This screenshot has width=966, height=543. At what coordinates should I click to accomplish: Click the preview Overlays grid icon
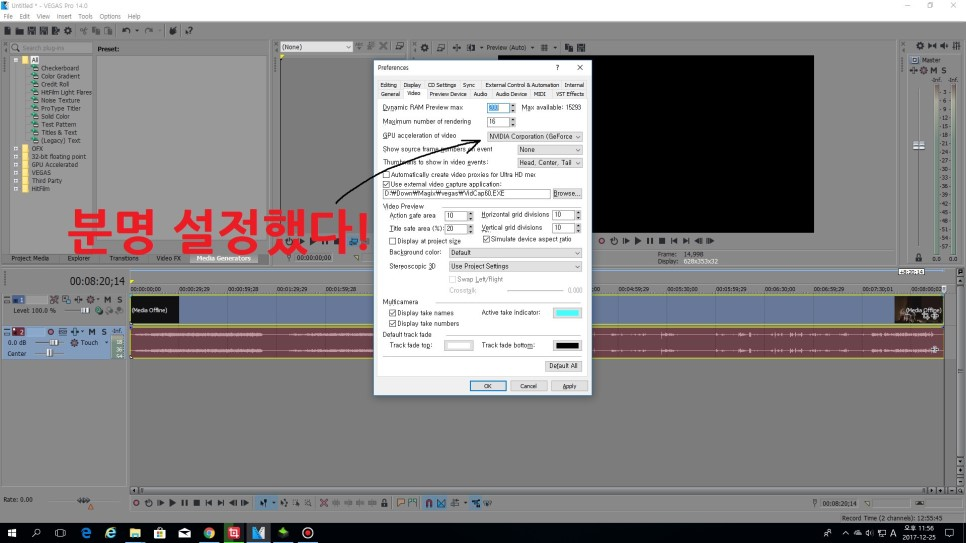point(544,47)
